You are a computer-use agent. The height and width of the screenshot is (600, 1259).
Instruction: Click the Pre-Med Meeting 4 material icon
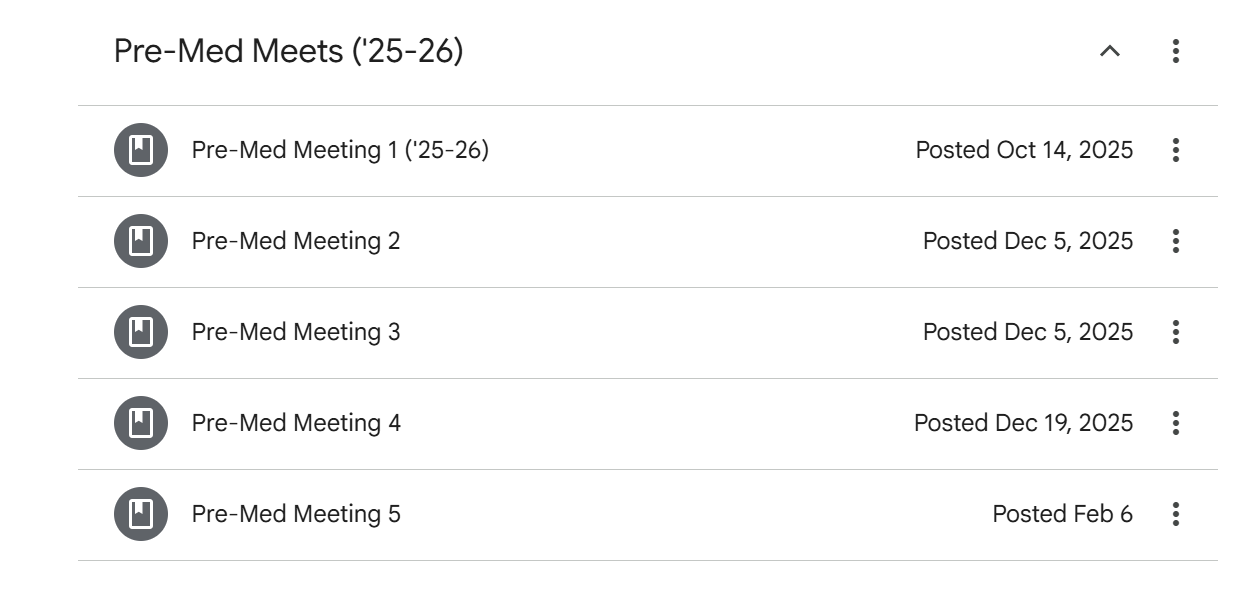(x=141, y=424)
